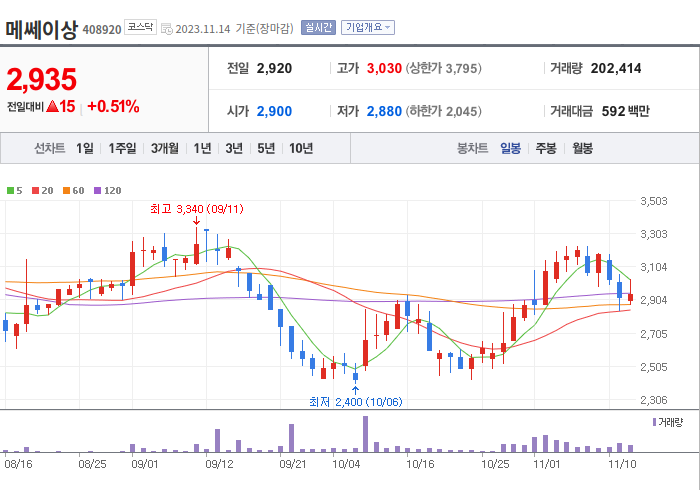Click the 실시간 real-time button
This screenshot has height=490, width=700.
coord(318,28)
